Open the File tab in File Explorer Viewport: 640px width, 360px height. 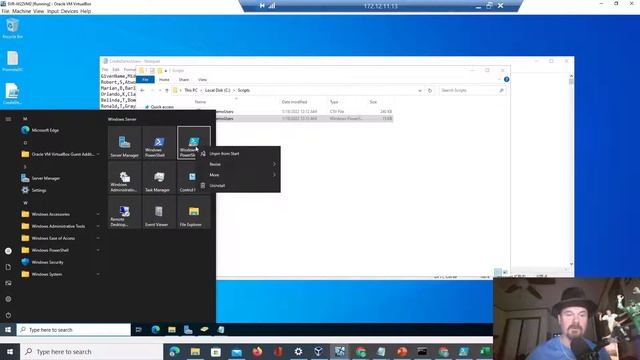click(x=145, y=80)
